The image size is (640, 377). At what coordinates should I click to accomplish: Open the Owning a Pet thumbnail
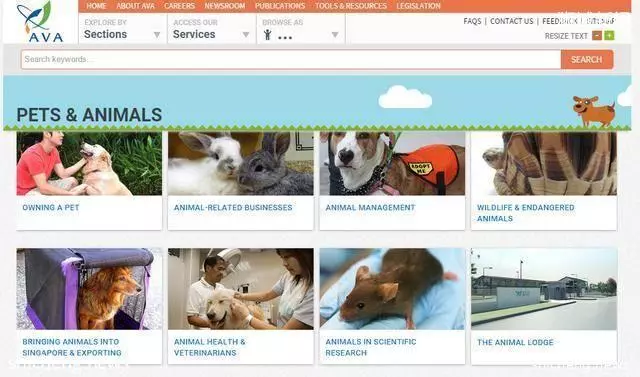pos(89,163)
